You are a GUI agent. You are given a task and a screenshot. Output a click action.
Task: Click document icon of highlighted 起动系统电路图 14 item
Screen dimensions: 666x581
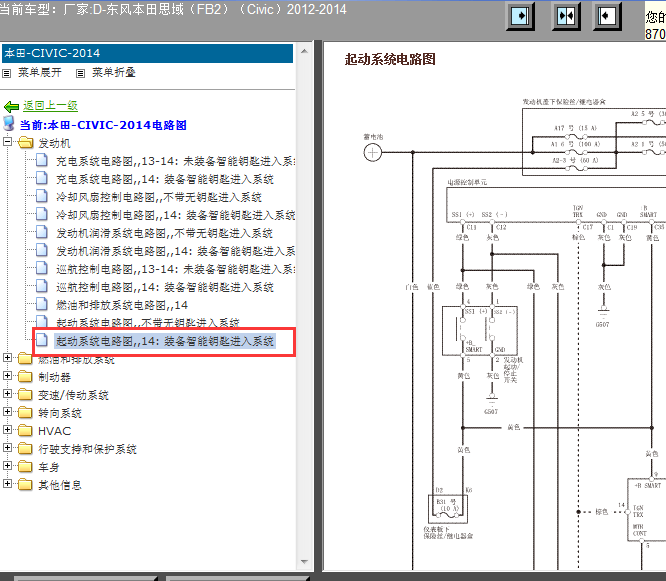click(42, 340)
